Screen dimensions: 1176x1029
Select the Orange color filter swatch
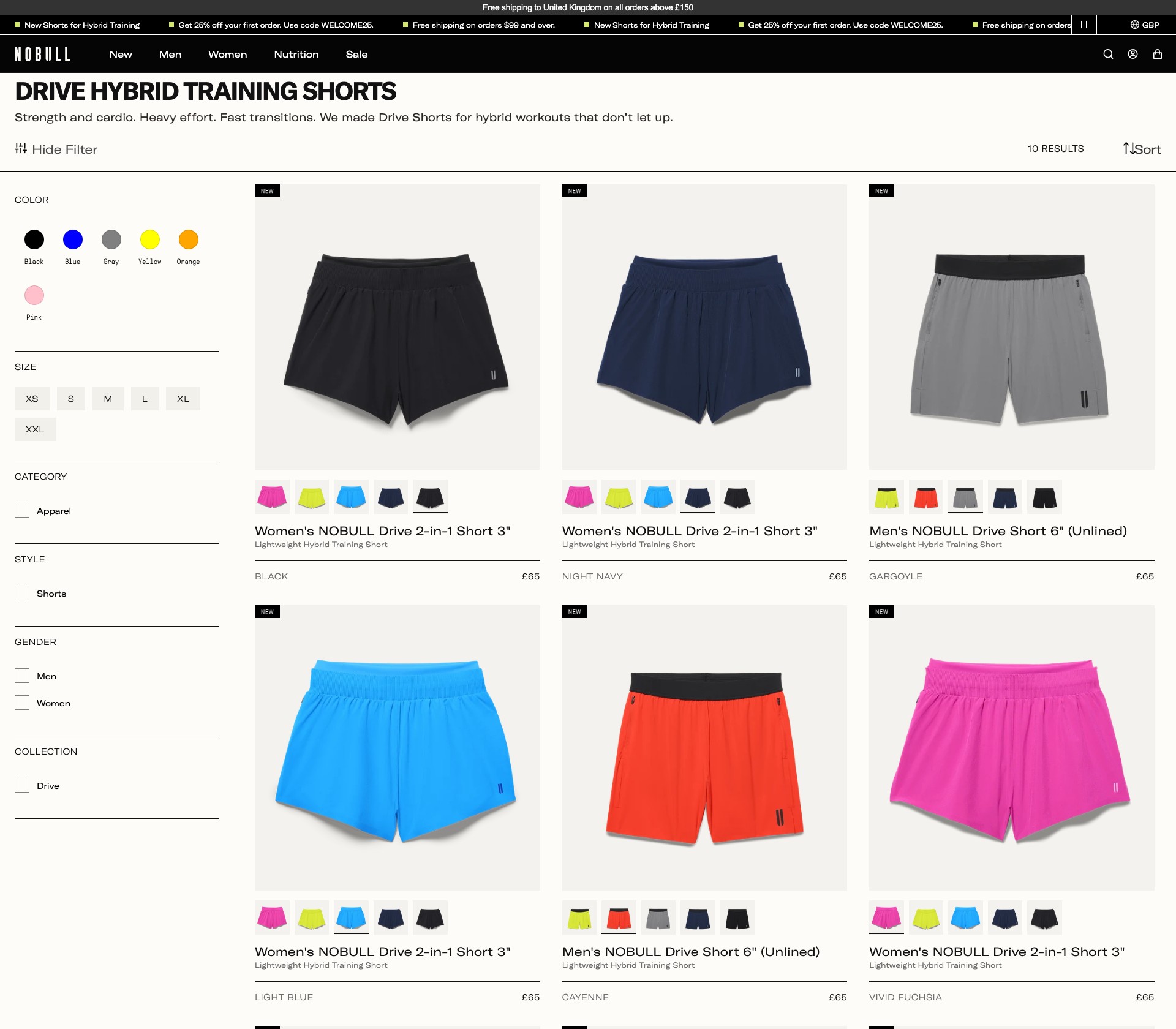[x=189, y=239]
